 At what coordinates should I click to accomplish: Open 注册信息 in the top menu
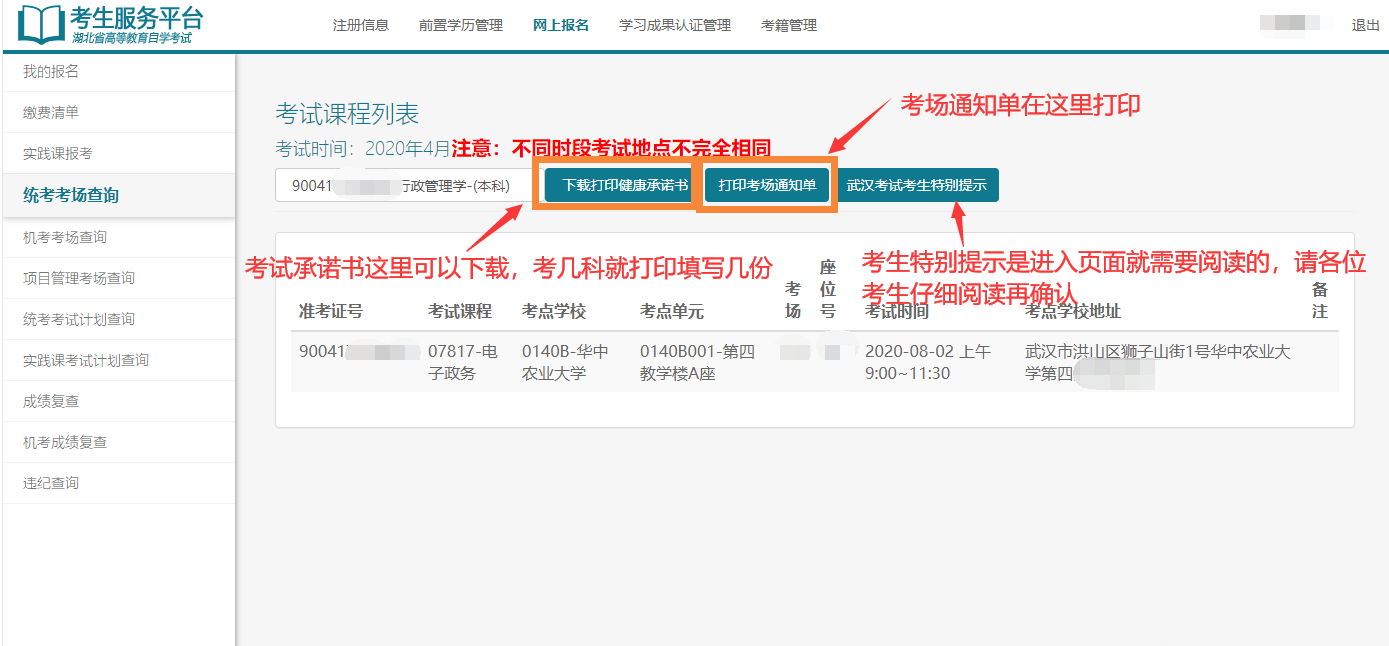(360, 25)
